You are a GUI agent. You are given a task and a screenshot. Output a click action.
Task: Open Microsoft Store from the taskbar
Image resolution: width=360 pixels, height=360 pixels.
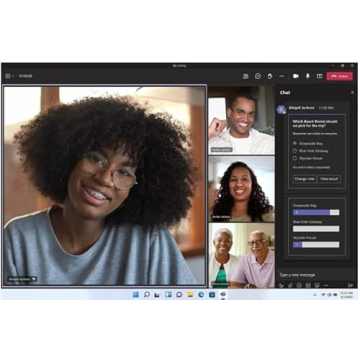click(x=212, y=295)
